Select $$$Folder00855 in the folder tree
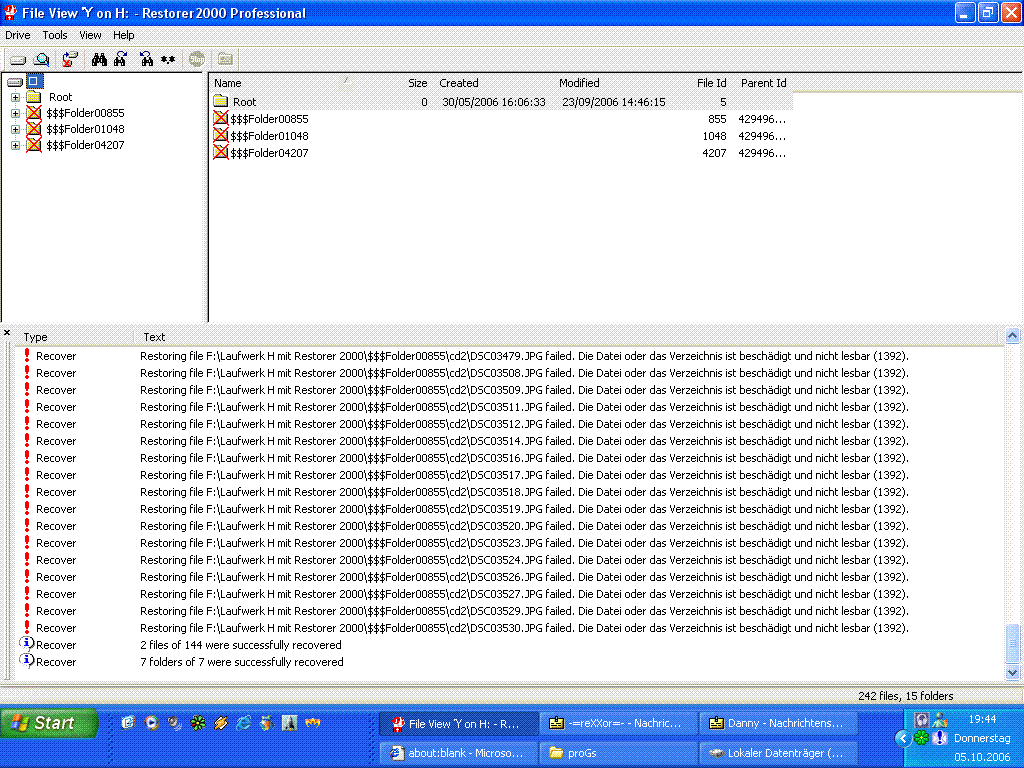The width and height of the screenshot is (1024, 768). 85,113
